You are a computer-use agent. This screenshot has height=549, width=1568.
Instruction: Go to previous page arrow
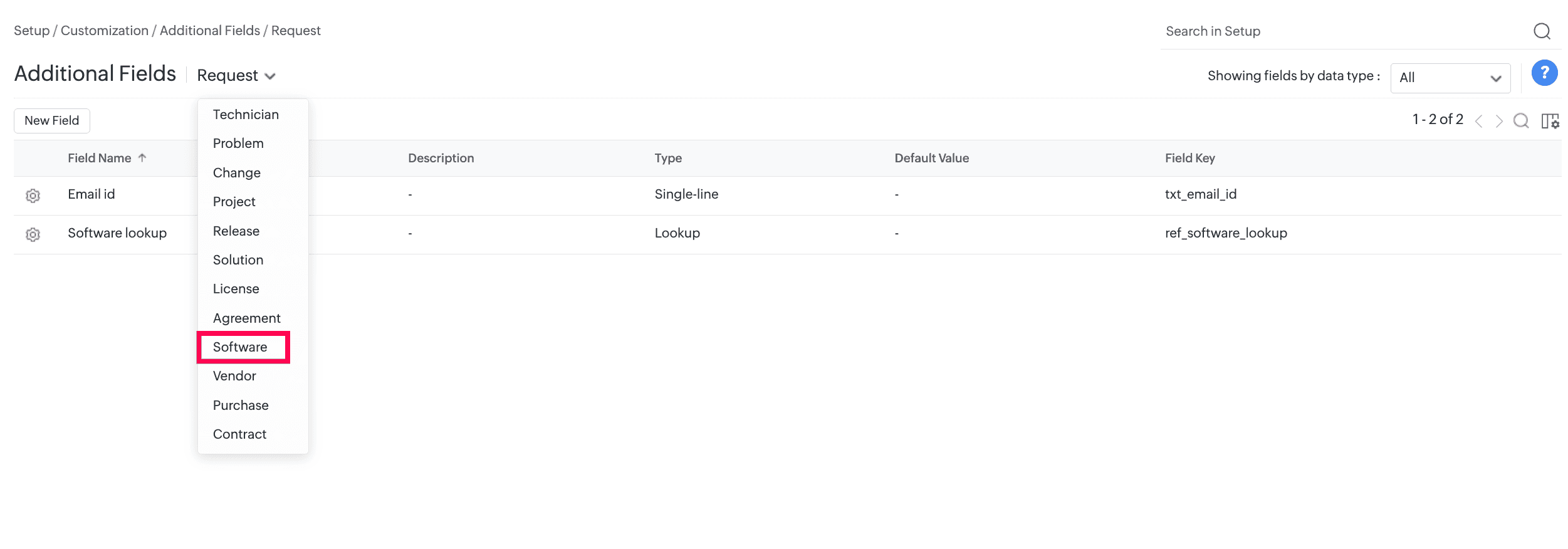pos(1479,121)
